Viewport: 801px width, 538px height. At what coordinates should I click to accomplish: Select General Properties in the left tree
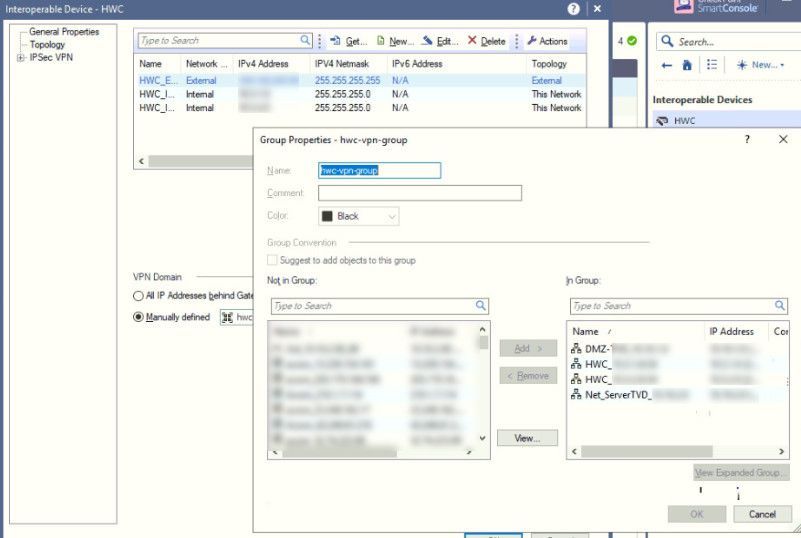[x=64, y=32]
